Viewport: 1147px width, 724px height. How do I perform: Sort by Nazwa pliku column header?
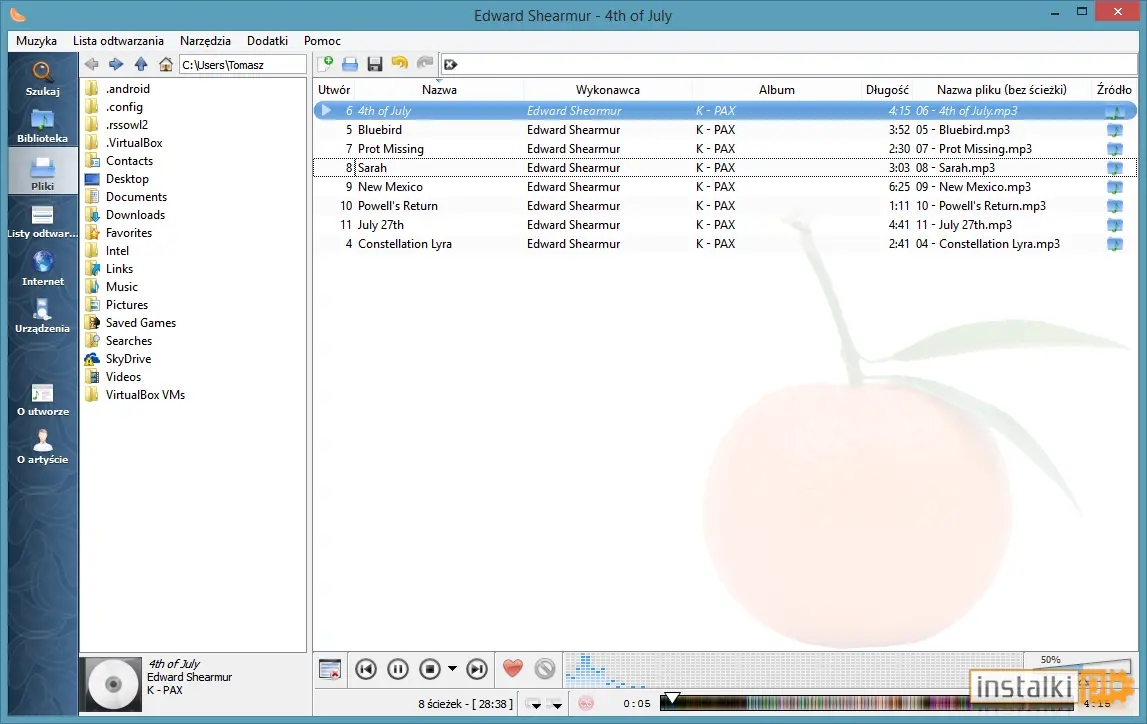click(x=1001, y=90)
